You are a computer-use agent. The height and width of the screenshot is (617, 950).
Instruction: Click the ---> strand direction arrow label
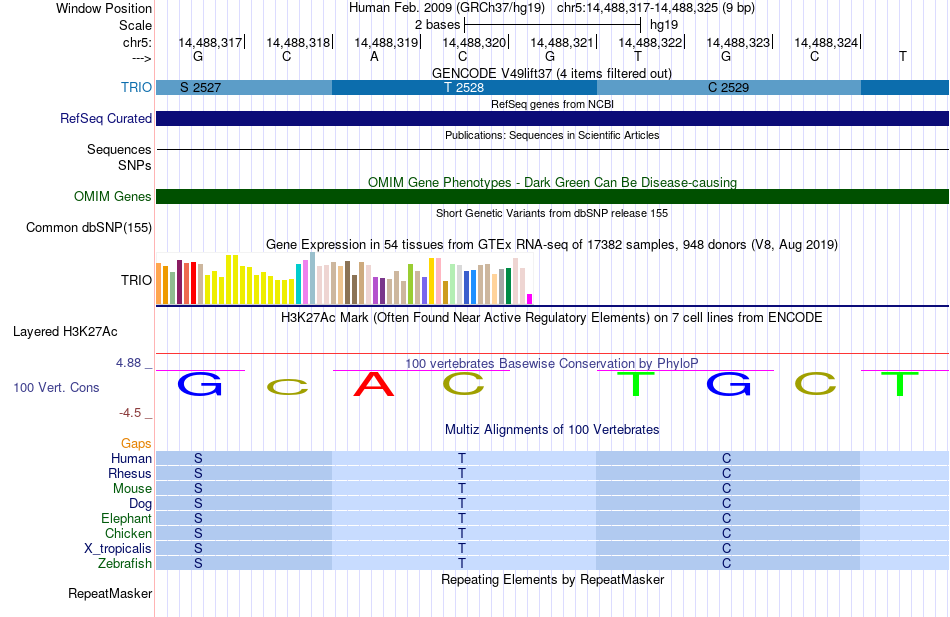[141, 58]
